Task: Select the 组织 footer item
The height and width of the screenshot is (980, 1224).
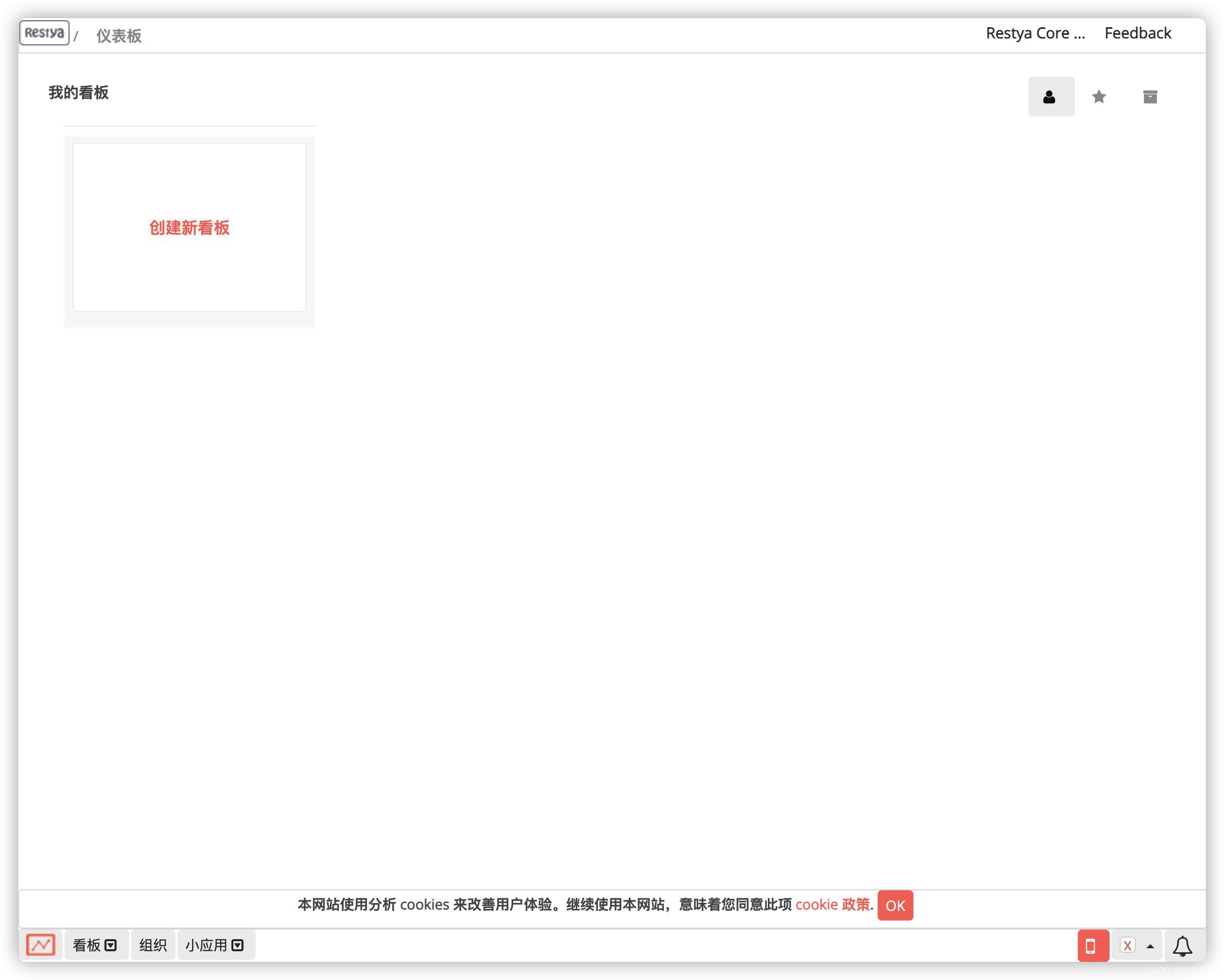Action: [x=153, y=945]
